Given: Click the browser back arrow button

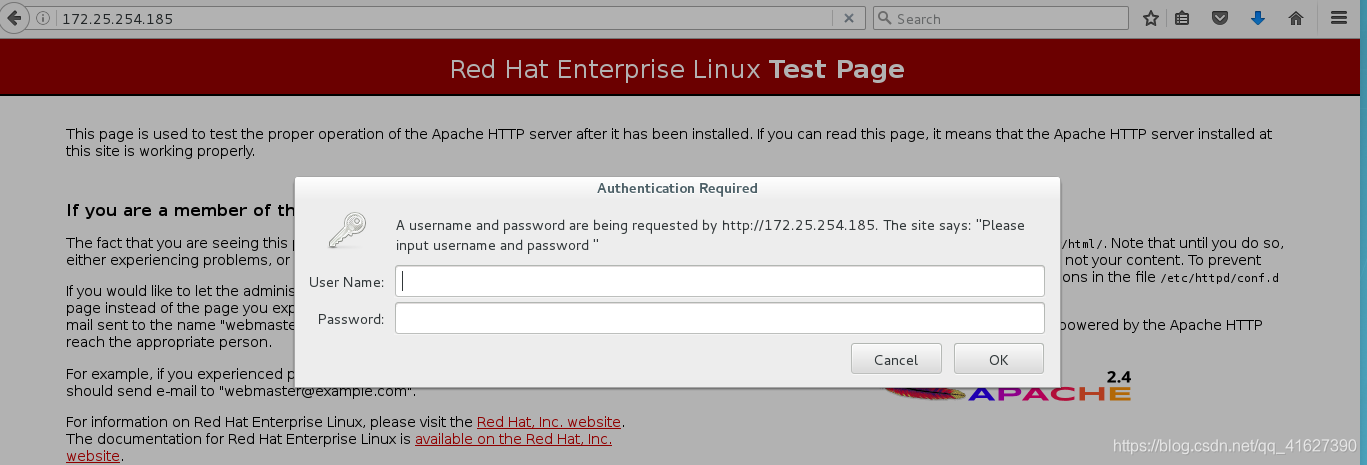Looking at the screenshot, I should pos(16,18).
